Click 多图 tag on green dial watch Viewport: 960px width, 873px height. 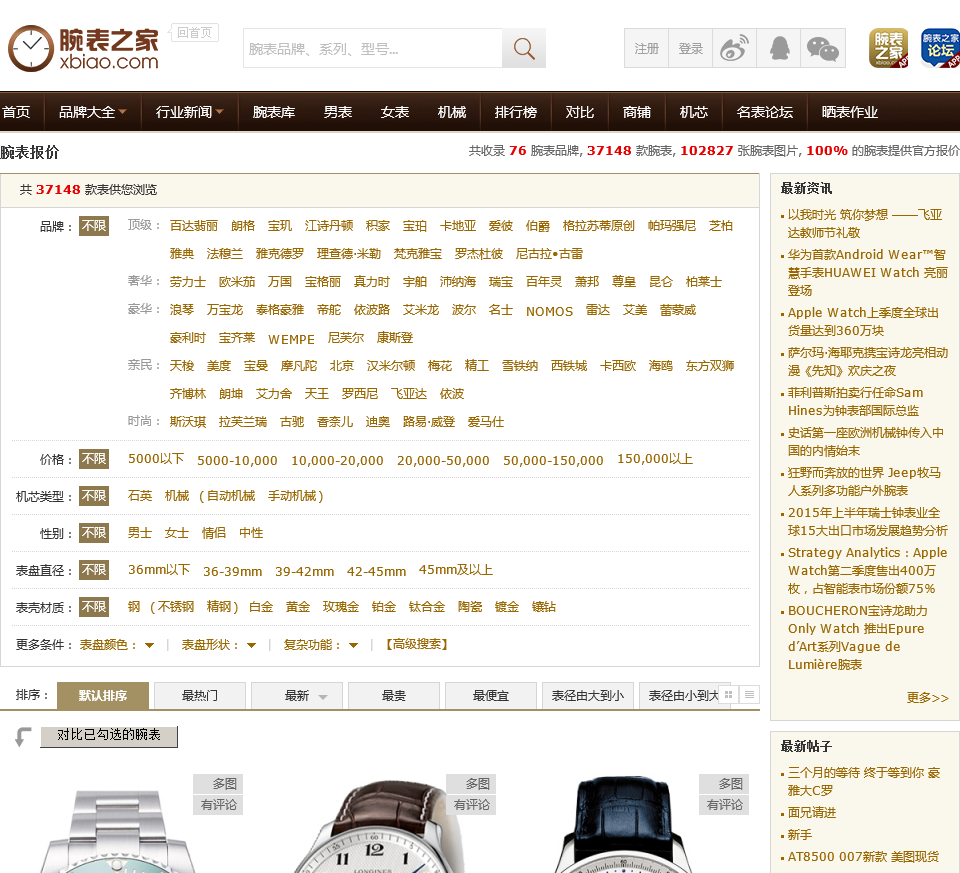coord(218,784)
